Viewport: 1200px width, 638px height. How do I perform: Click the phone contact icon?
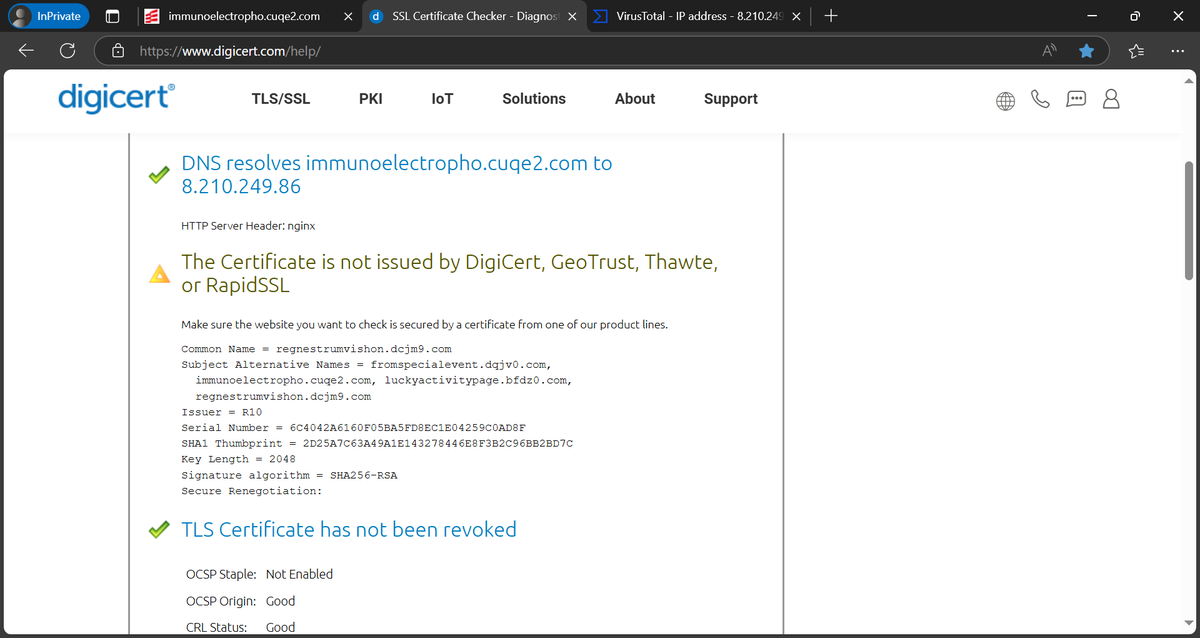1041,100
